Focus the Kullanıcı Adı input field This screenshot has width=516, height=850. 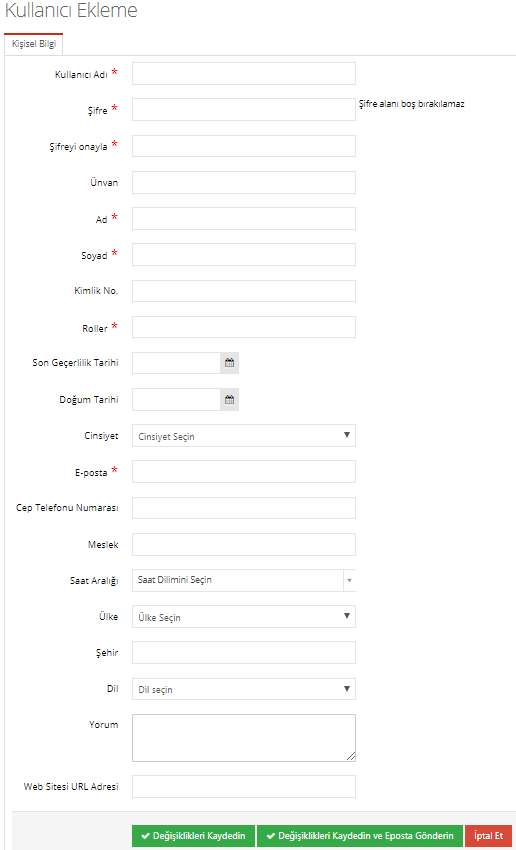click(244, 74)
